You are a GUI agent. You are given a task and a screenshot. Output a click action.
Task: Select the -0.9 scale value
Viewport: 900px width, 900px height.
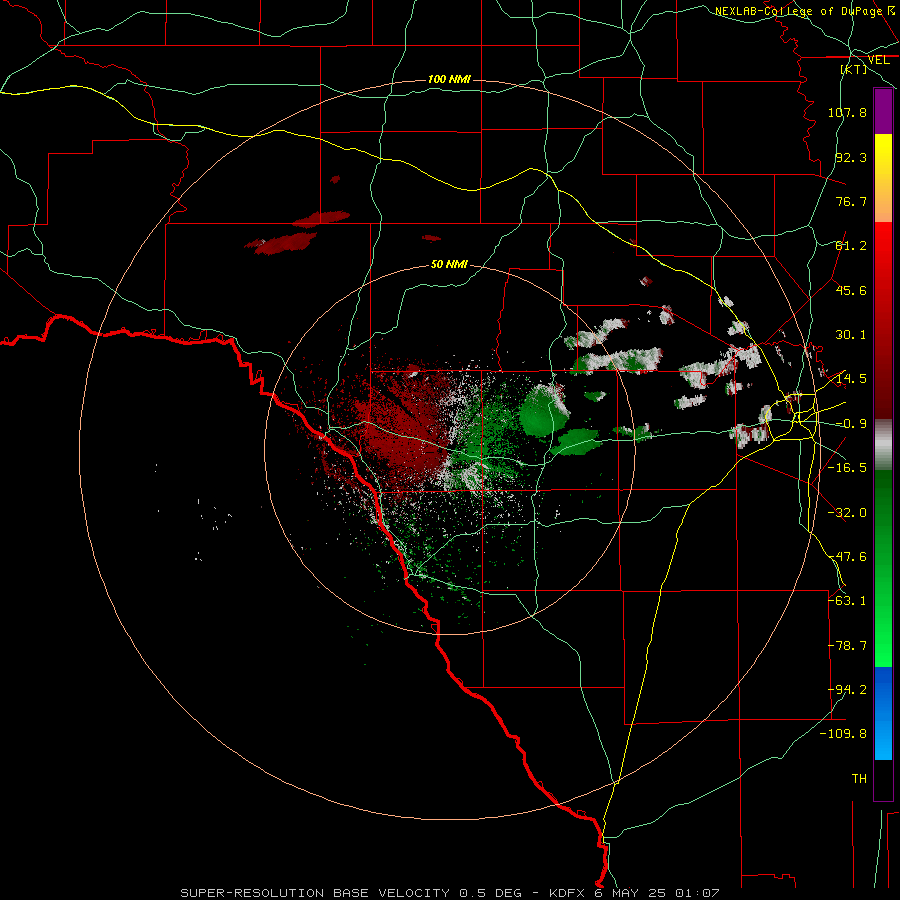click(x=851, y=424)
